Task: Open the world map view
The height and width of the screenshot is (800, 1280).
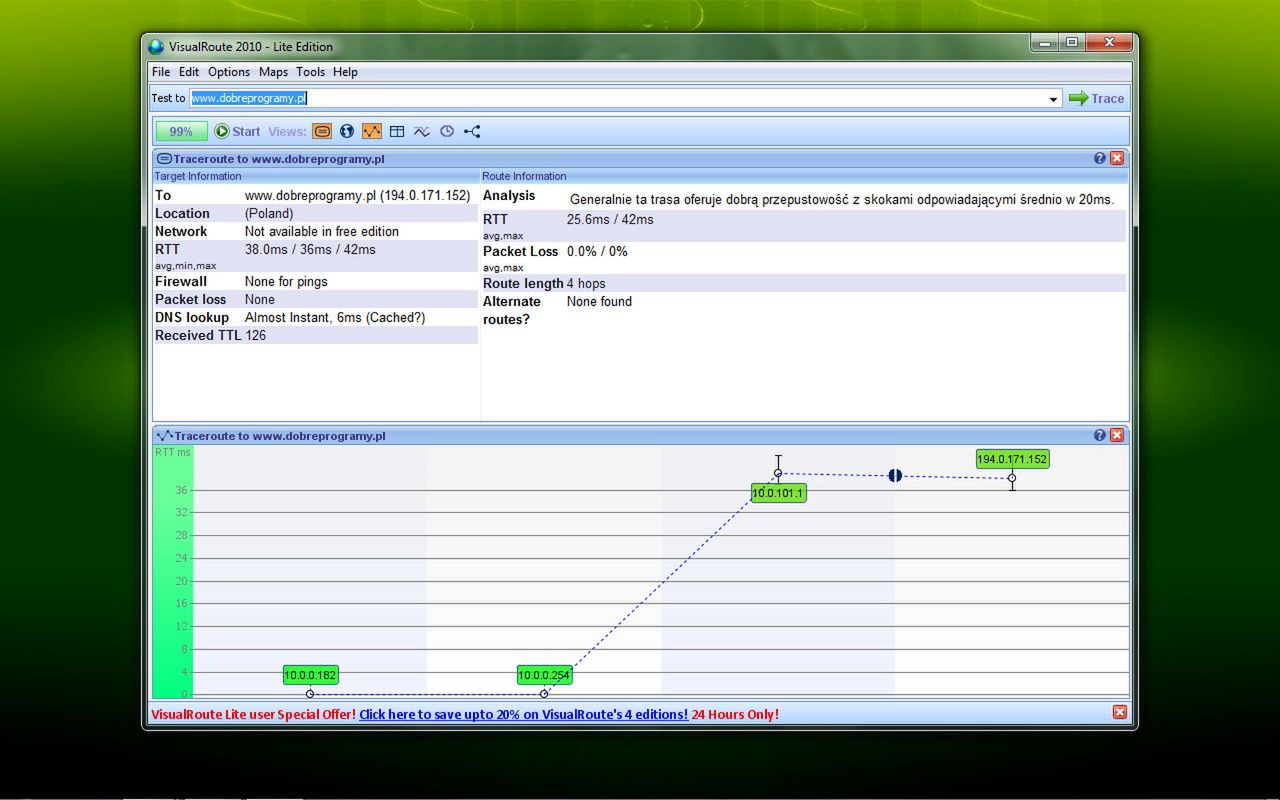Action: coord(347,131)
